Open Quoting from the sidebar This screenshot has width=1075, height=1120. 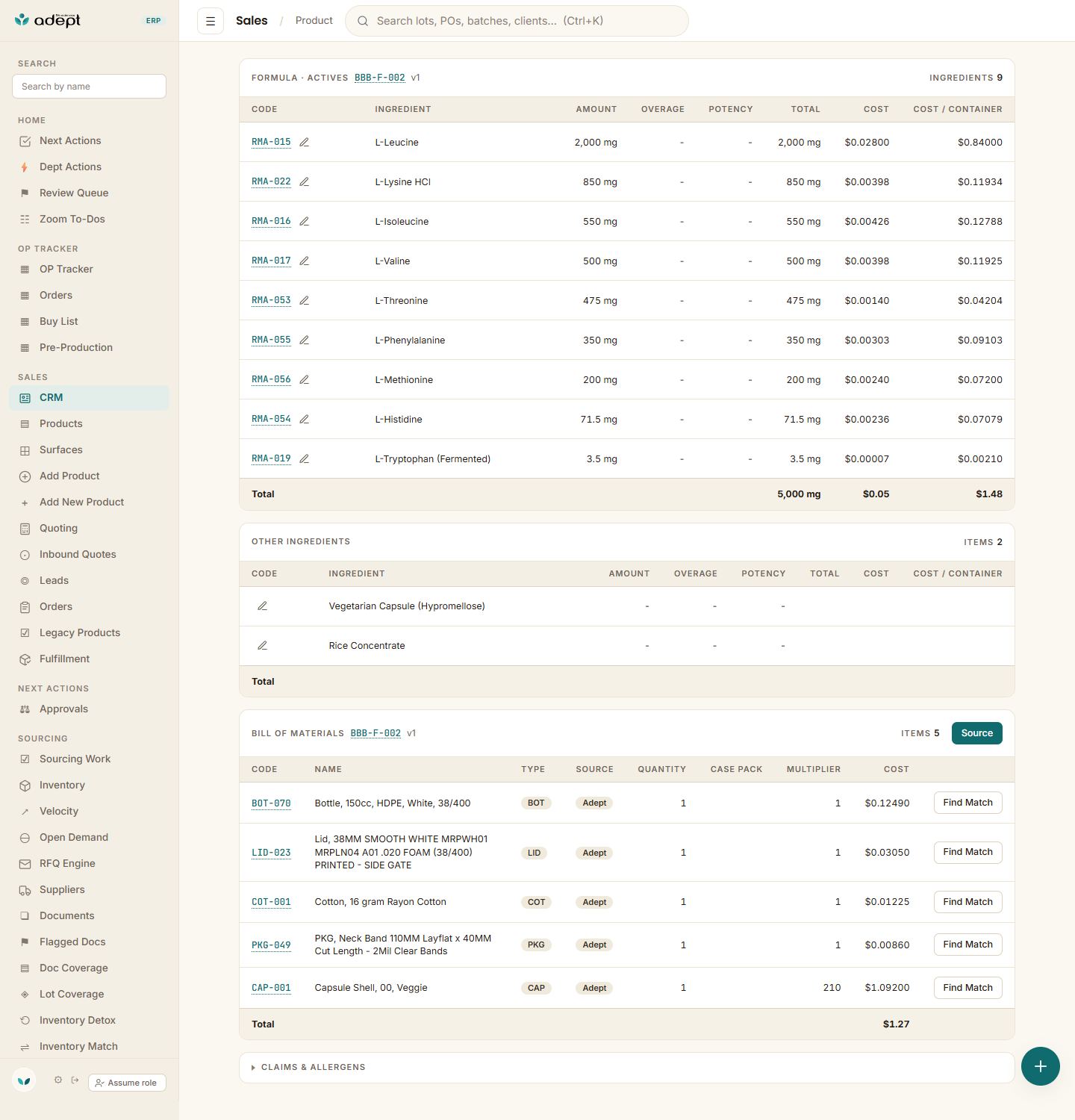pyautogui.click(x=90, y=529)
